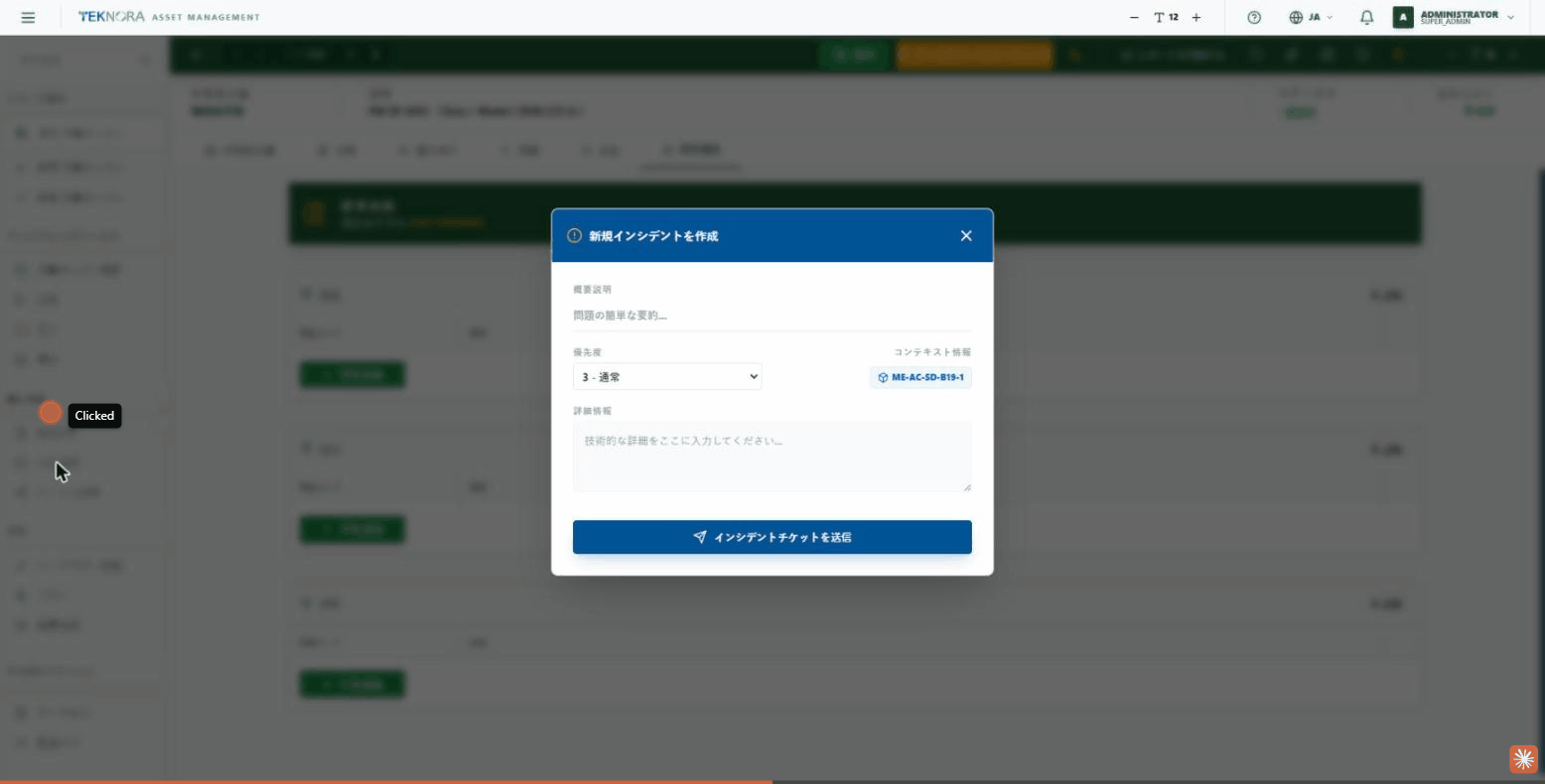Expand the Administrator account menu
This screenshot has height=784, width=1545.
[x=1456, y=18]
